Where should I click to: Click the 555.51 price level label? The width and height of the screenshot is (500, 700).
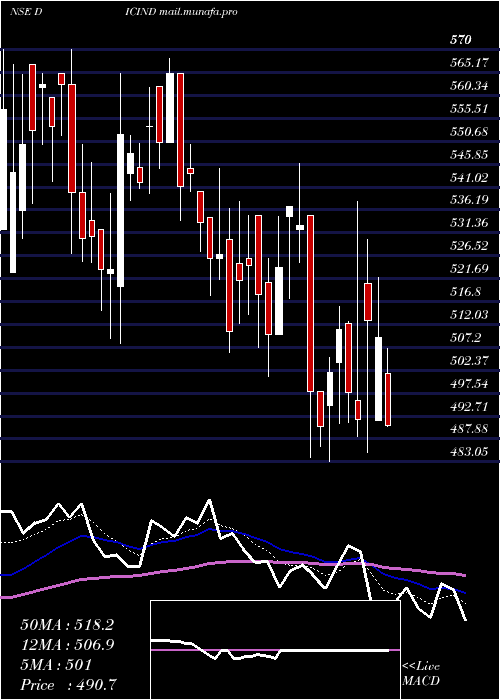469,109
